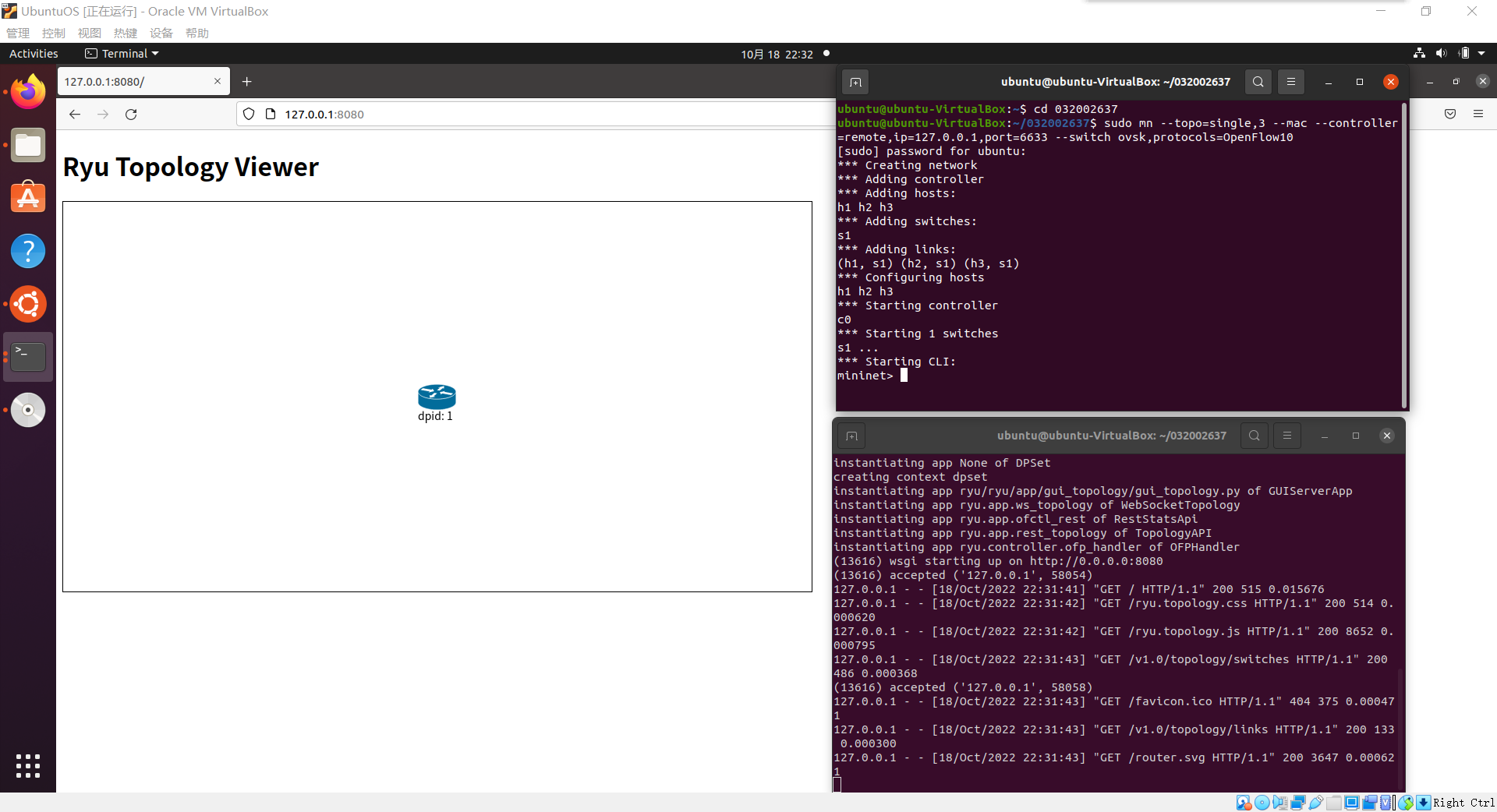Reload the Ryu Topology Viewer page
Screen dimensions: 1497x812
click(131, 114)
